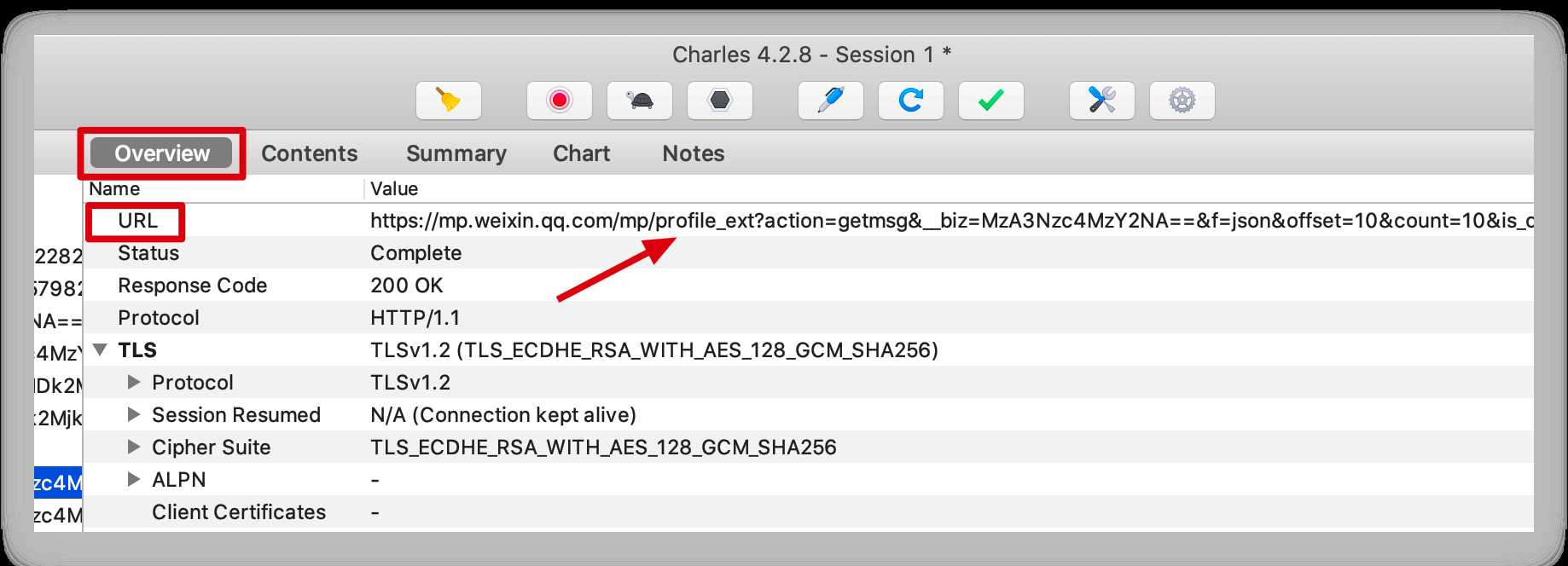Viewport: 1568px width, 566px height.
Task: Toggle breakpoints with the hexagon icon
Action: point(720,101)
